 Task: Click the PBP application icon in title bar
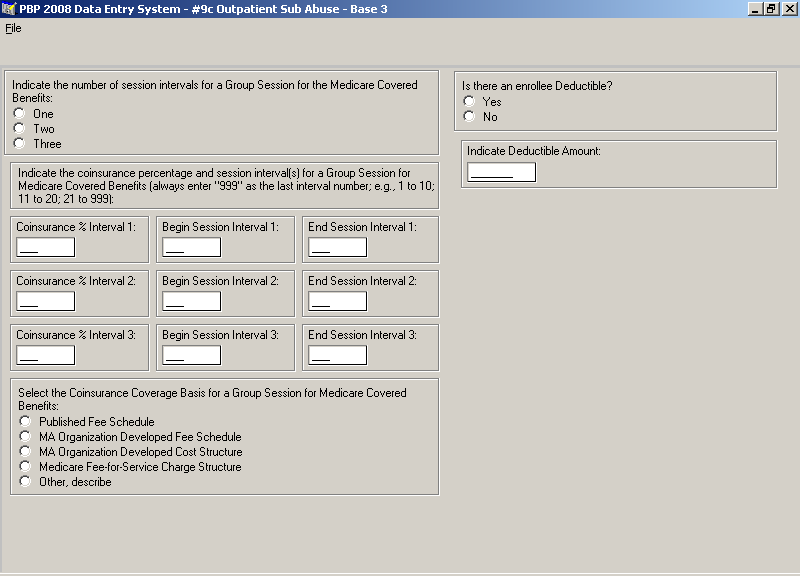point(9,9)
